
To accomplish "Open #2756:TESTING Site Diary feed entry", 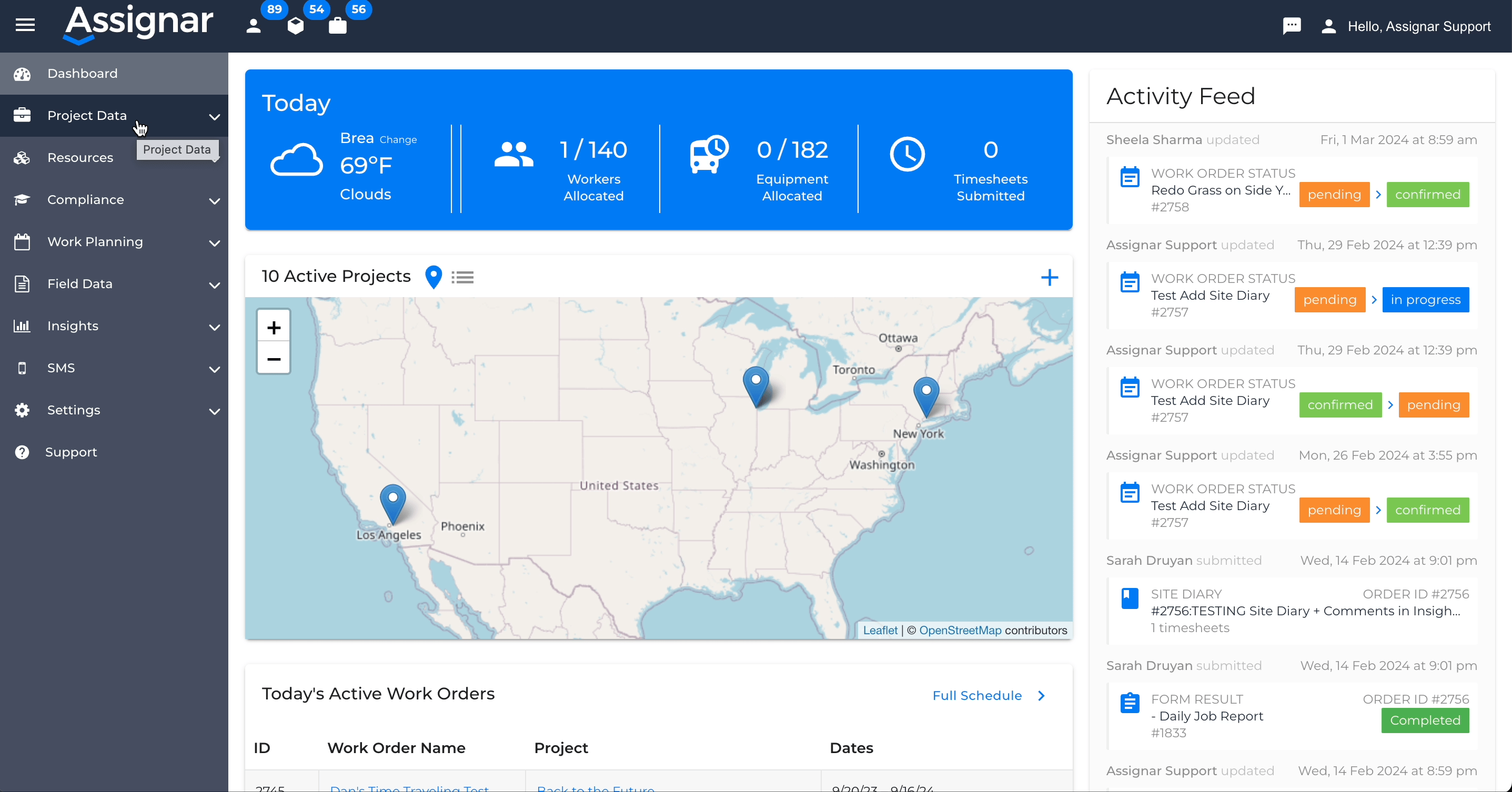I will coord(1305,611).
